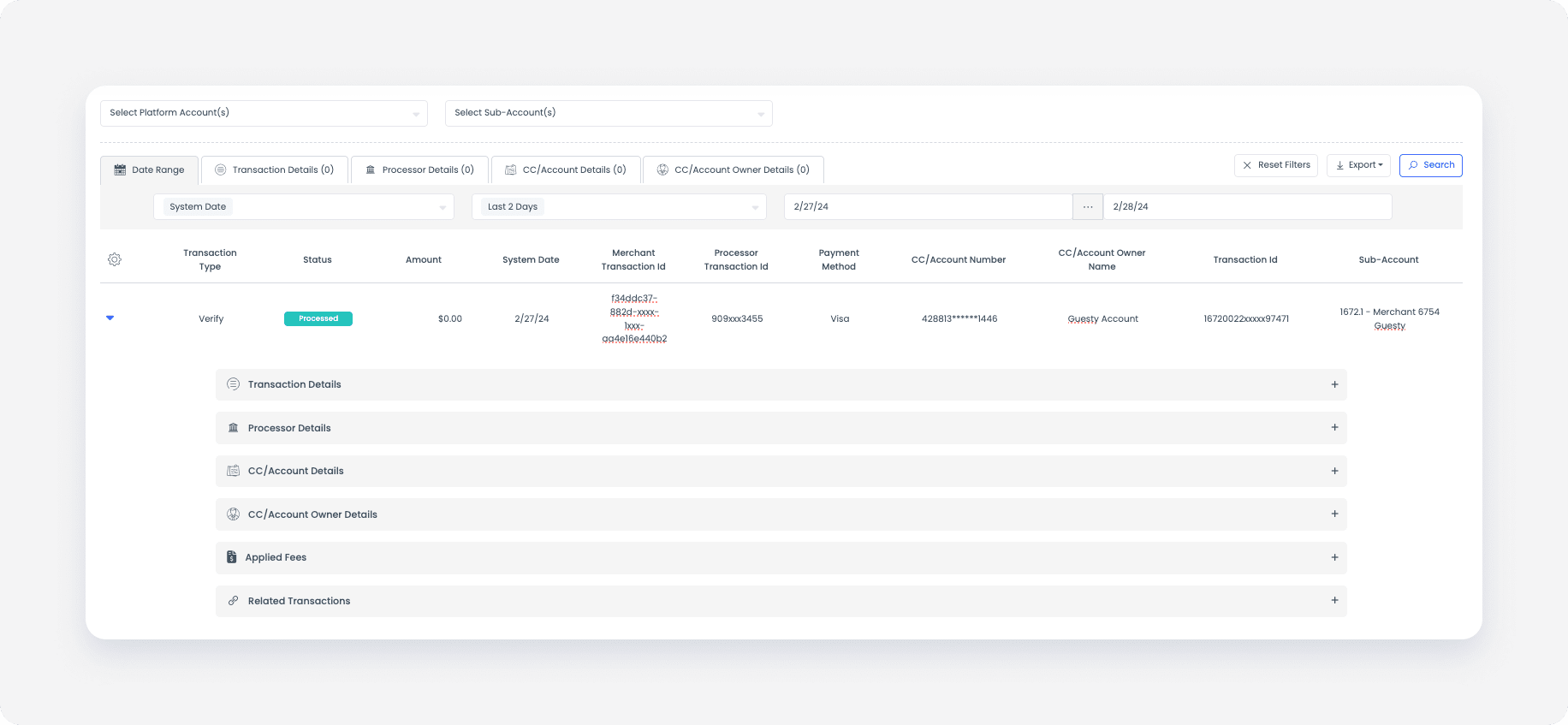Click the Processor Transaction Id column header
Image resolution: width=1568 pixels, height=725 pixels.
[736, 259]
